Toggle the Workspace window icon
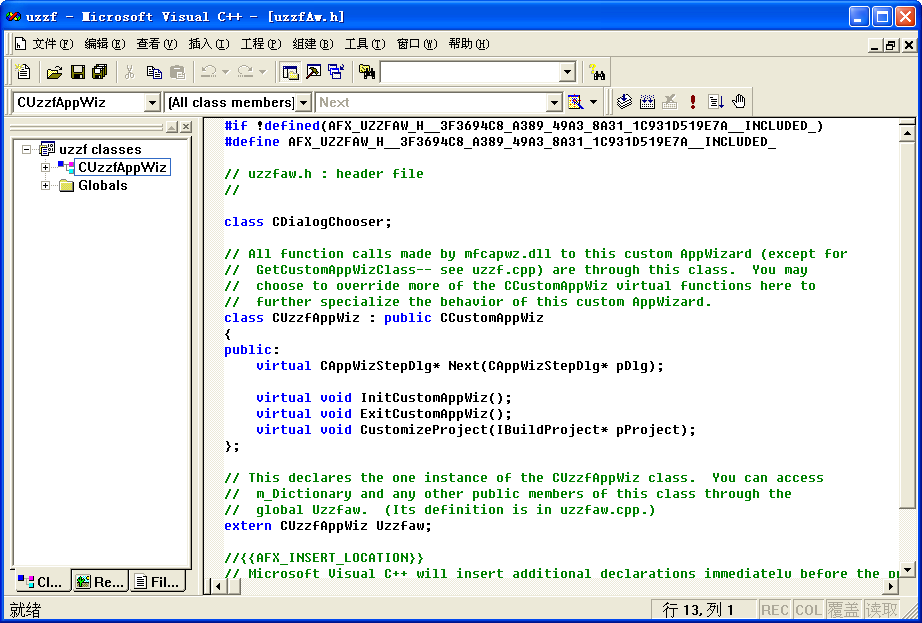The height and width of the screenshot is (623, 922). pos(290,72)
